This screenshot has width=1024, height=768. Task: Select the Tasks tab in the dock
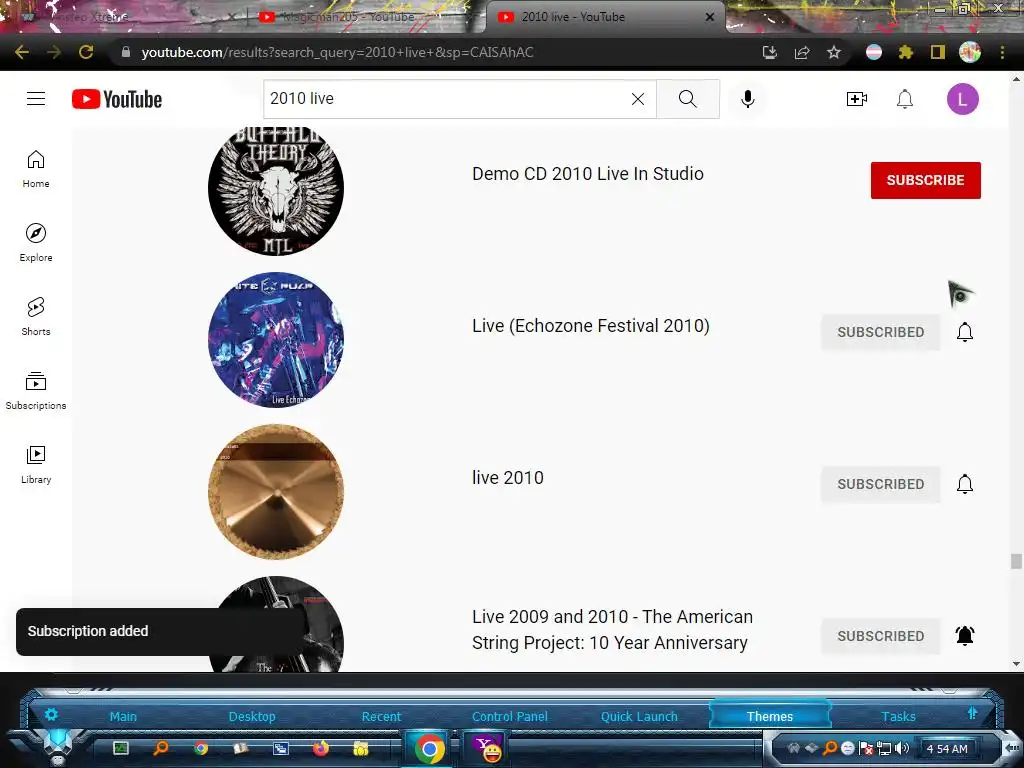point(899,716)
